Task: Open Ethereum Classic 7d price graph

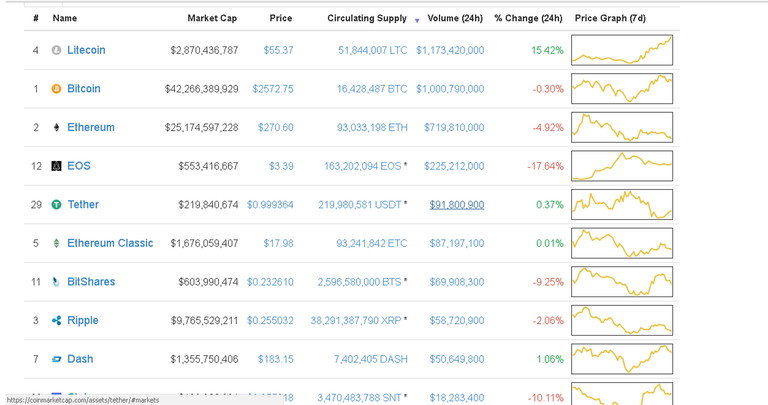Action: (622, 243)
